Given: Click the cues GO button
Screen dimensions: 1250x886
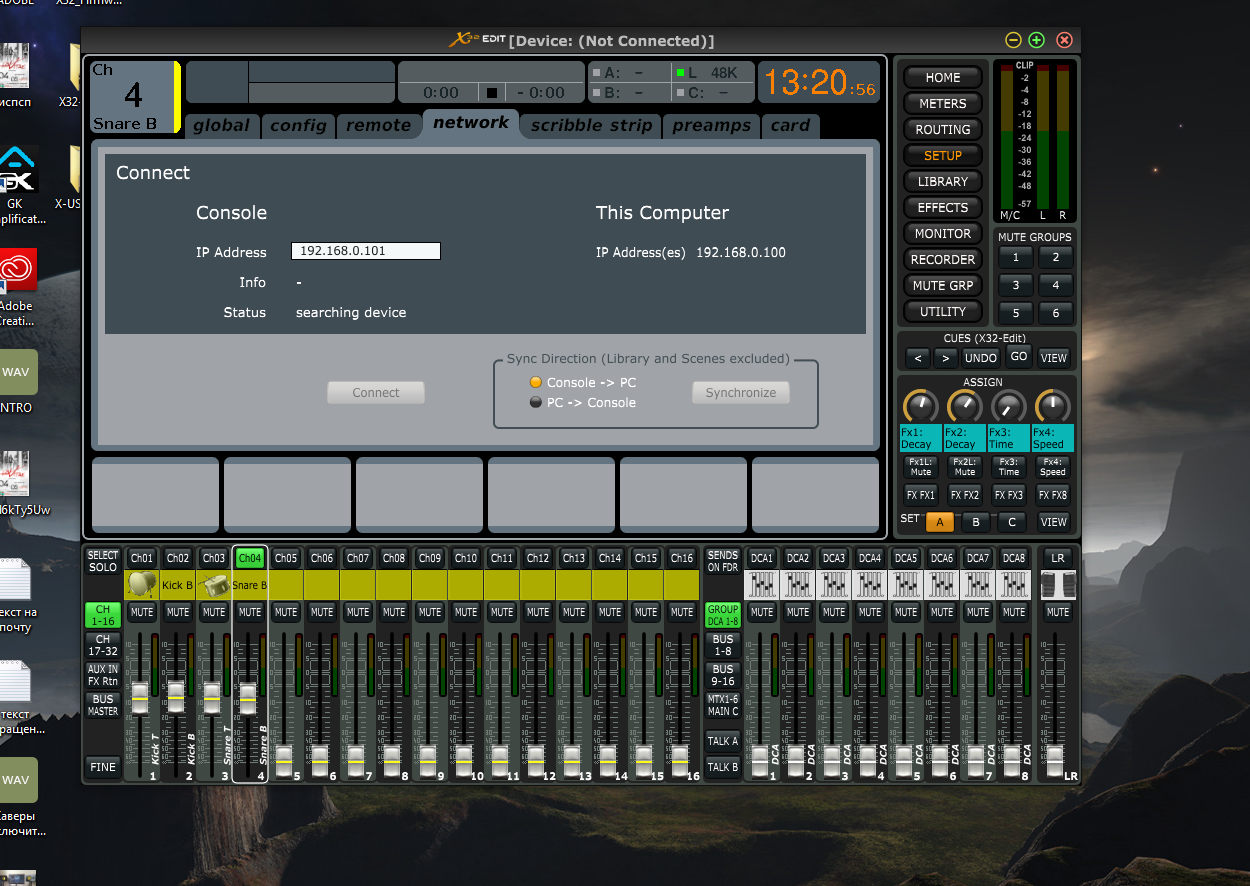Looking at the screenshot, I should 1018,357.
